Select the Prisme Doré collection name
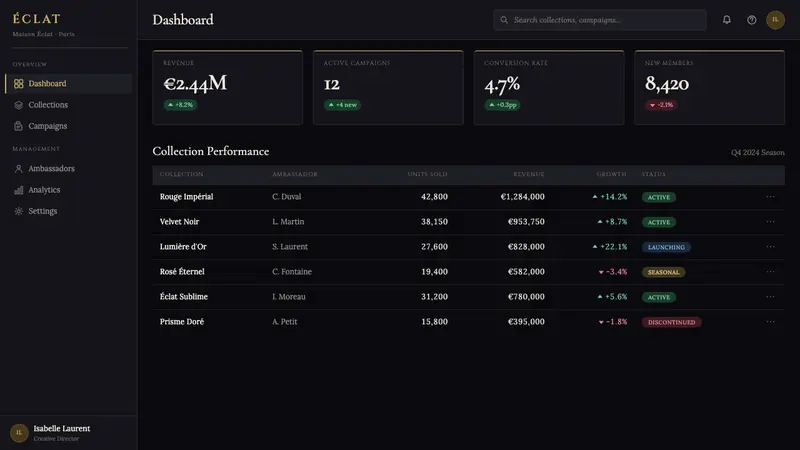The height and width of the screenshot is (450, 800). (182, 321)
